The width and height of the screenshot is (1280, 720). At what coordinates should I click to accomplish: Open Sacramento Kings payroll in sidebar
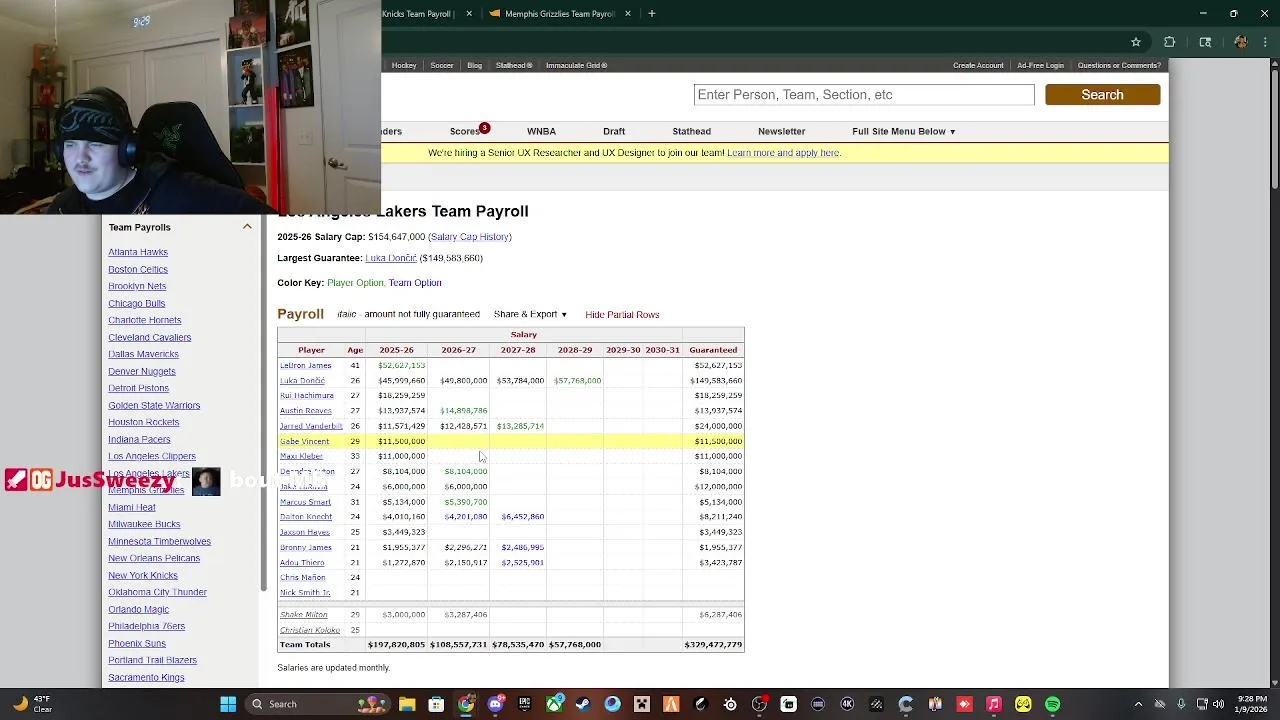pos(146,677)
